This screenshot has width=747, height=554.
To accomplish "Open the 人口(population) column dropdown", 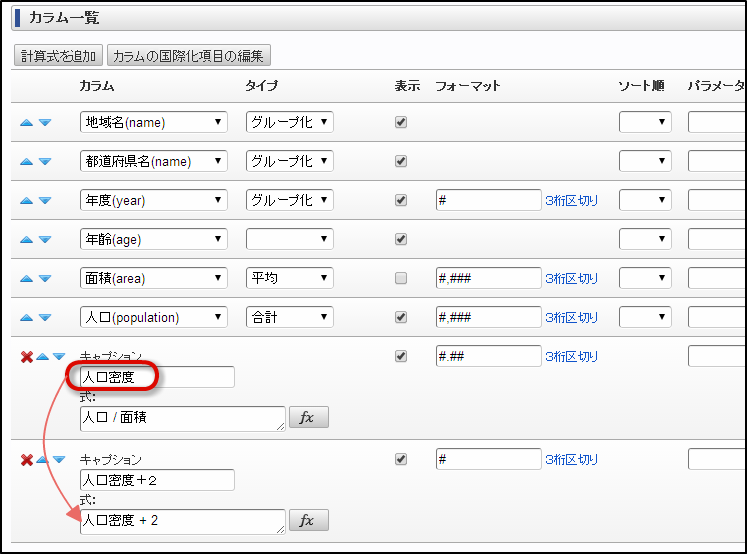I will pos(154,317).
